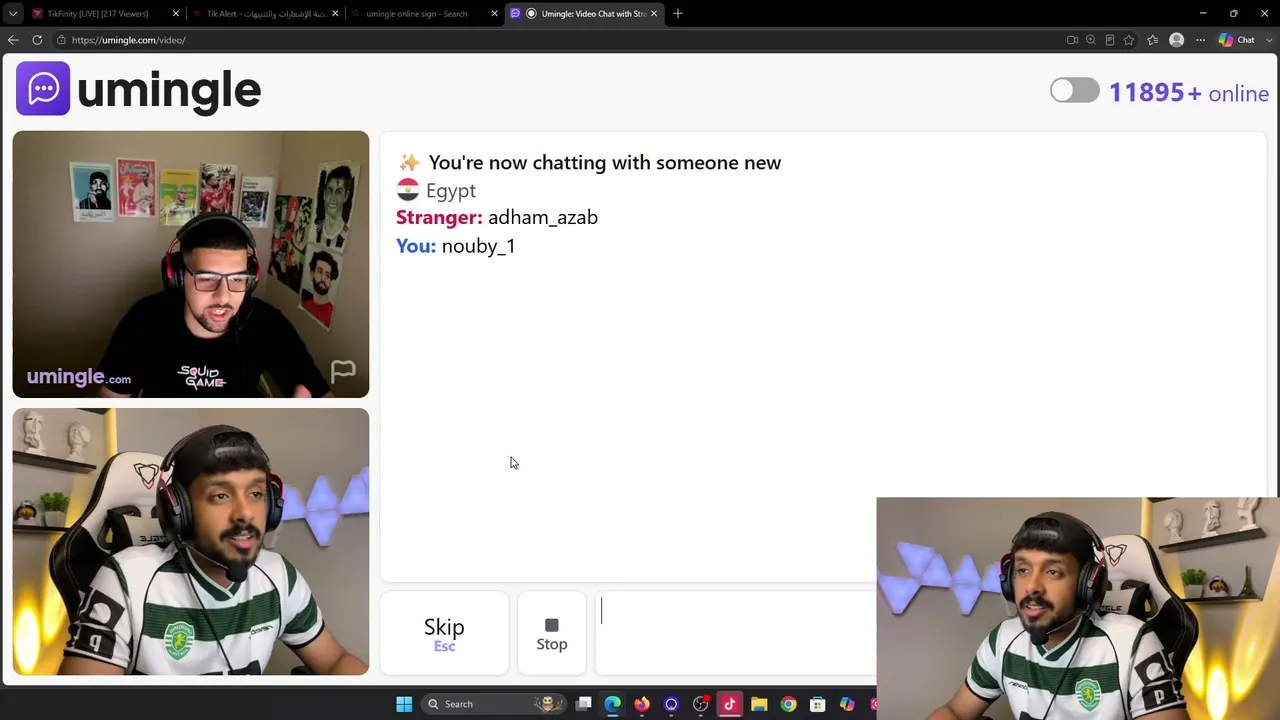The width and height of the screenshot is (1280, 720).
Task: Click the "11895+ online" counter
Action: [x=1189, y=93]
